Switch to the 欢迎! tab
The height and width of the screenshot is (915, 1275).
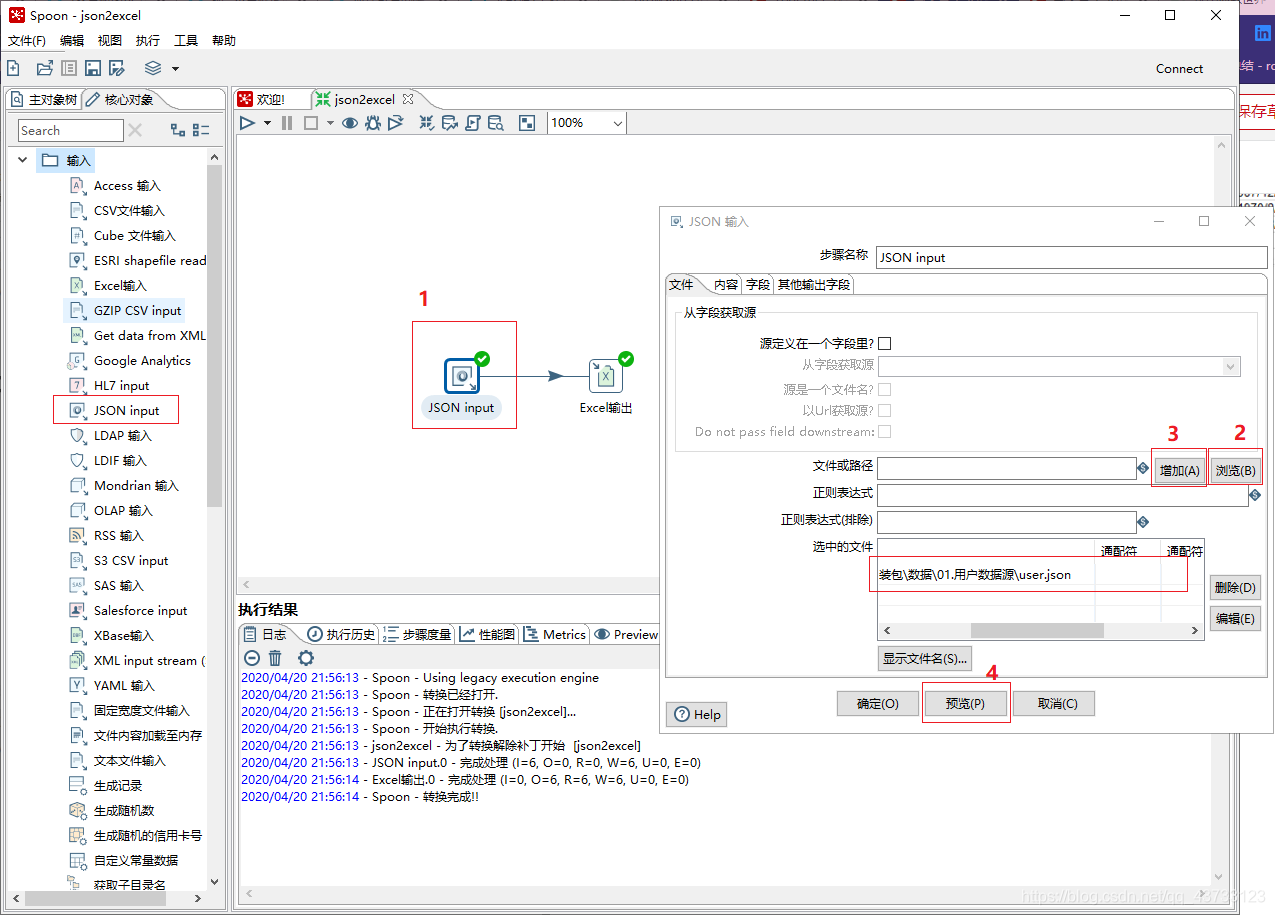tap(260, 99)
